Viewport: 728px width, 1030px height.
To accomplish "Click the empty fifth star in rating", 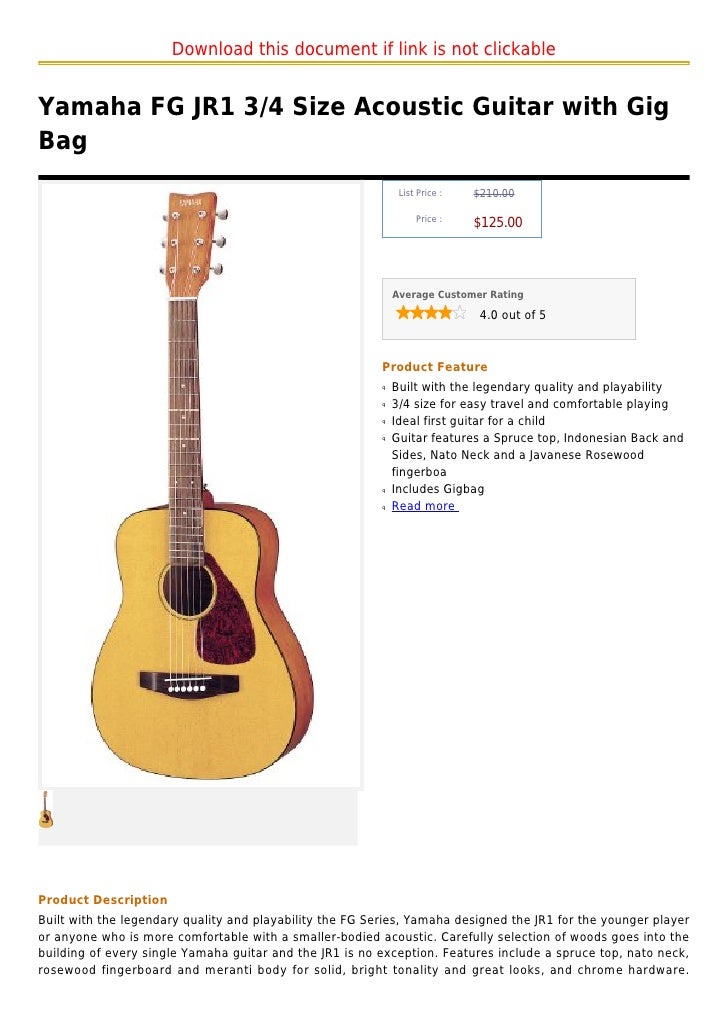I will 459,313.
